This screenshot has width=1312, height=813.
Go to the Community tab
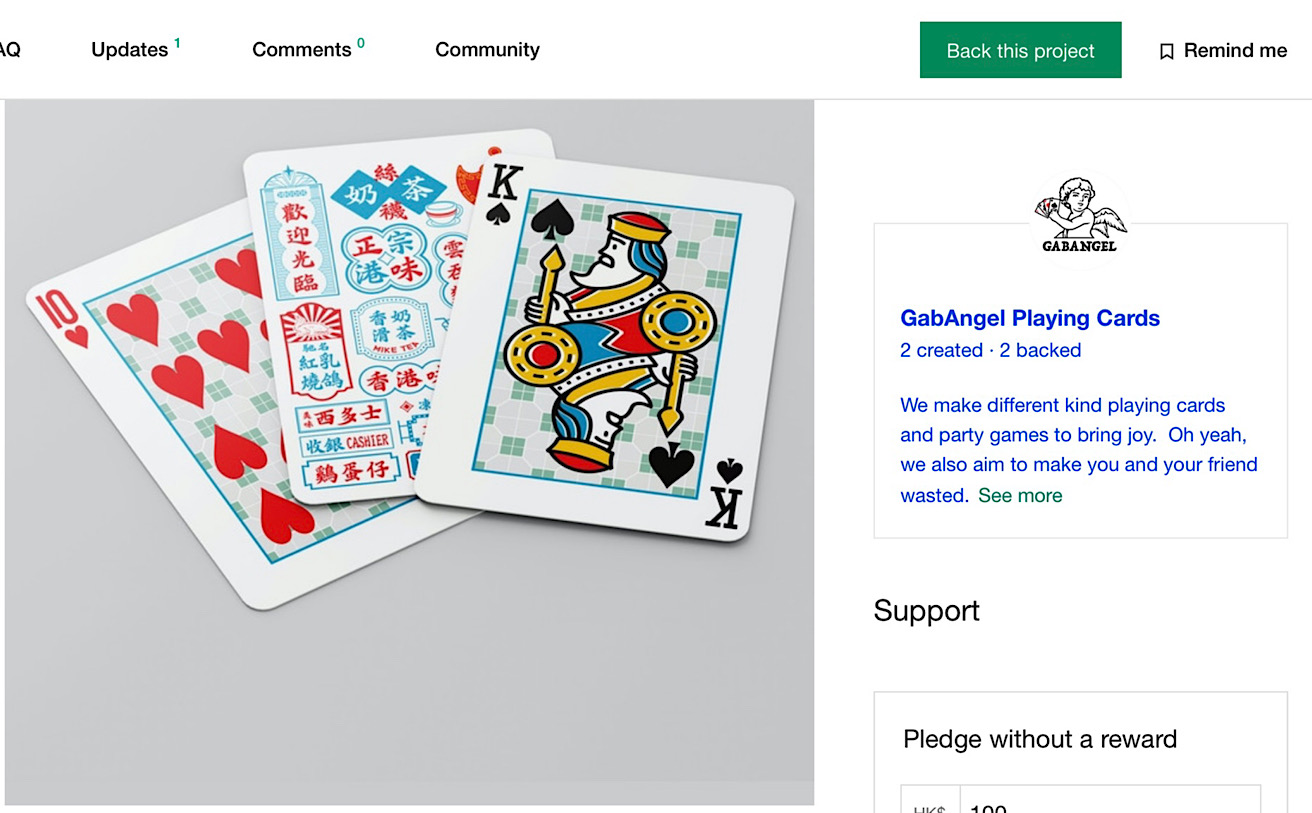click(487, 49)
